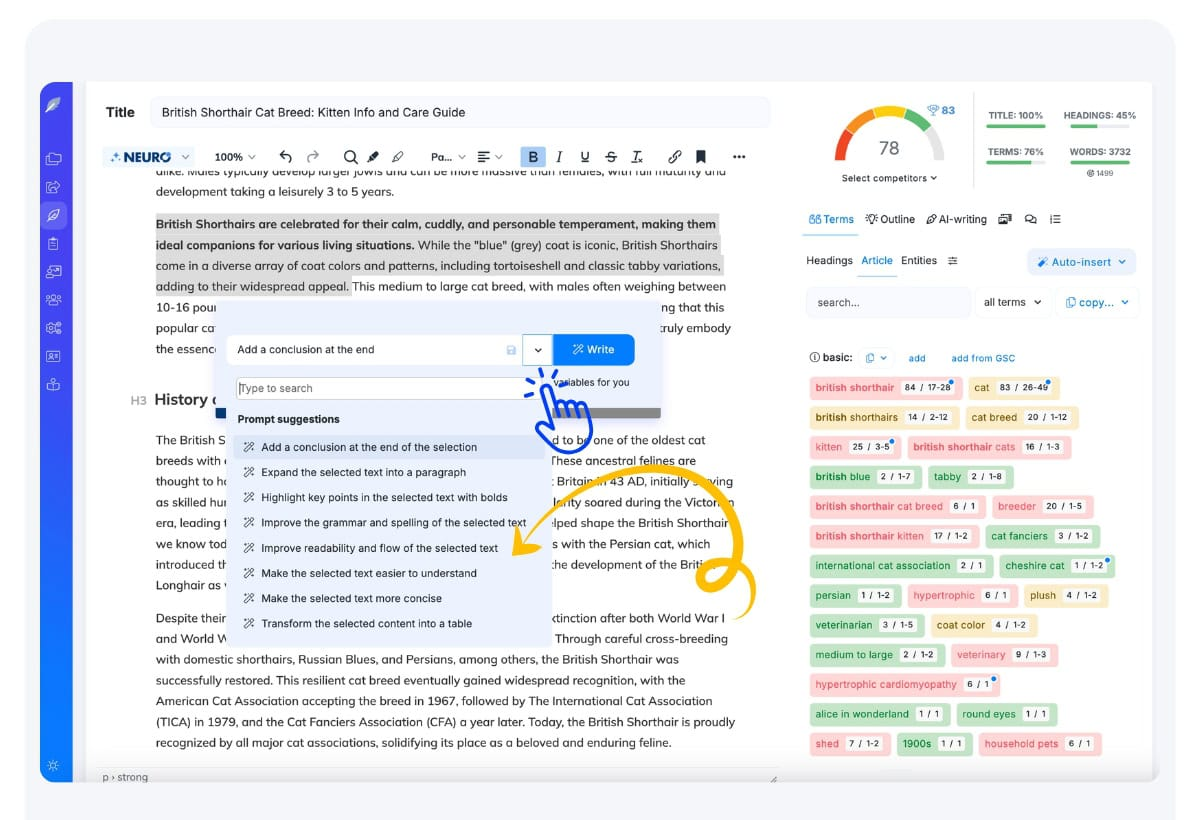Image resolution: width=1200 pixels, height=820 pixels.
Task: Click the find/search magnifier icon in the toolbar
Action: (350, 157)
